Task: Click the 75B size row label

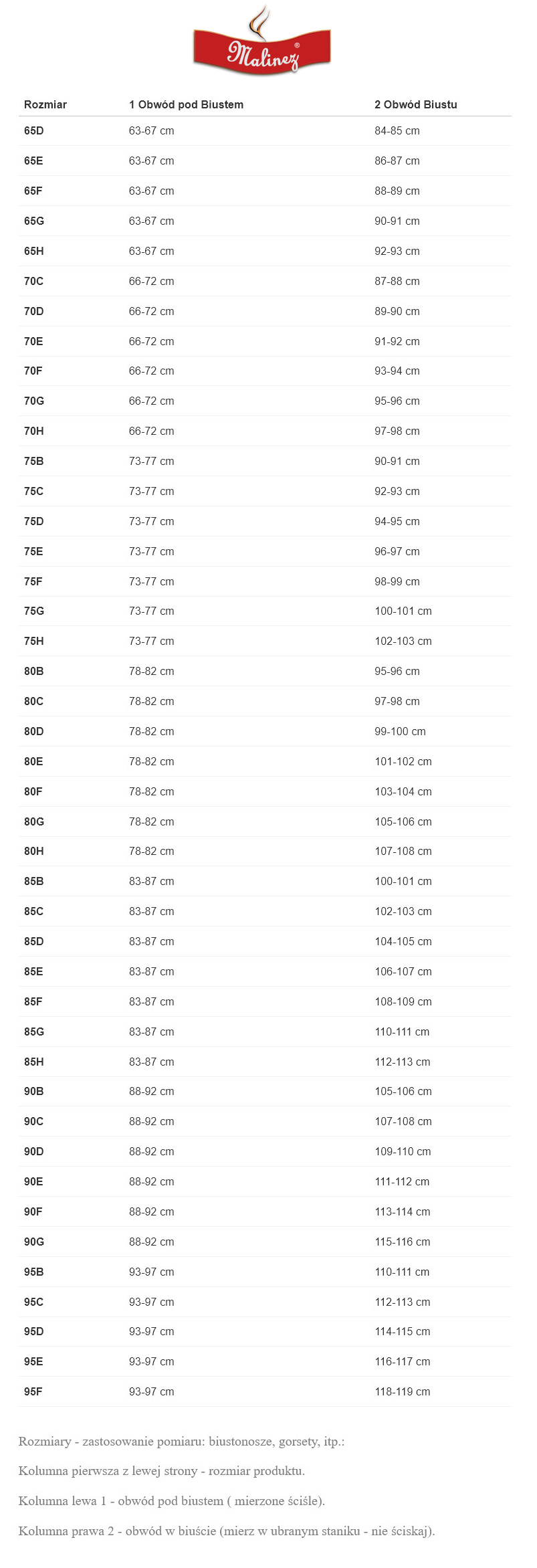Action: (x=33, y=461)
